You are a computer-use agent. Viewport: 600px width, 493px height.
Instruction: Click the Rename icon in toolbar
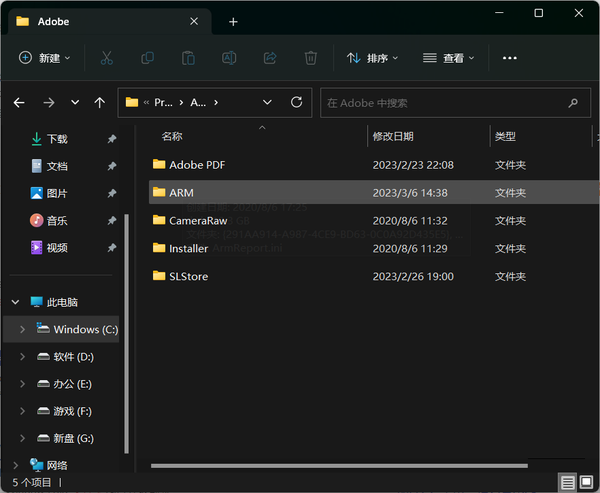click(229, 58)
